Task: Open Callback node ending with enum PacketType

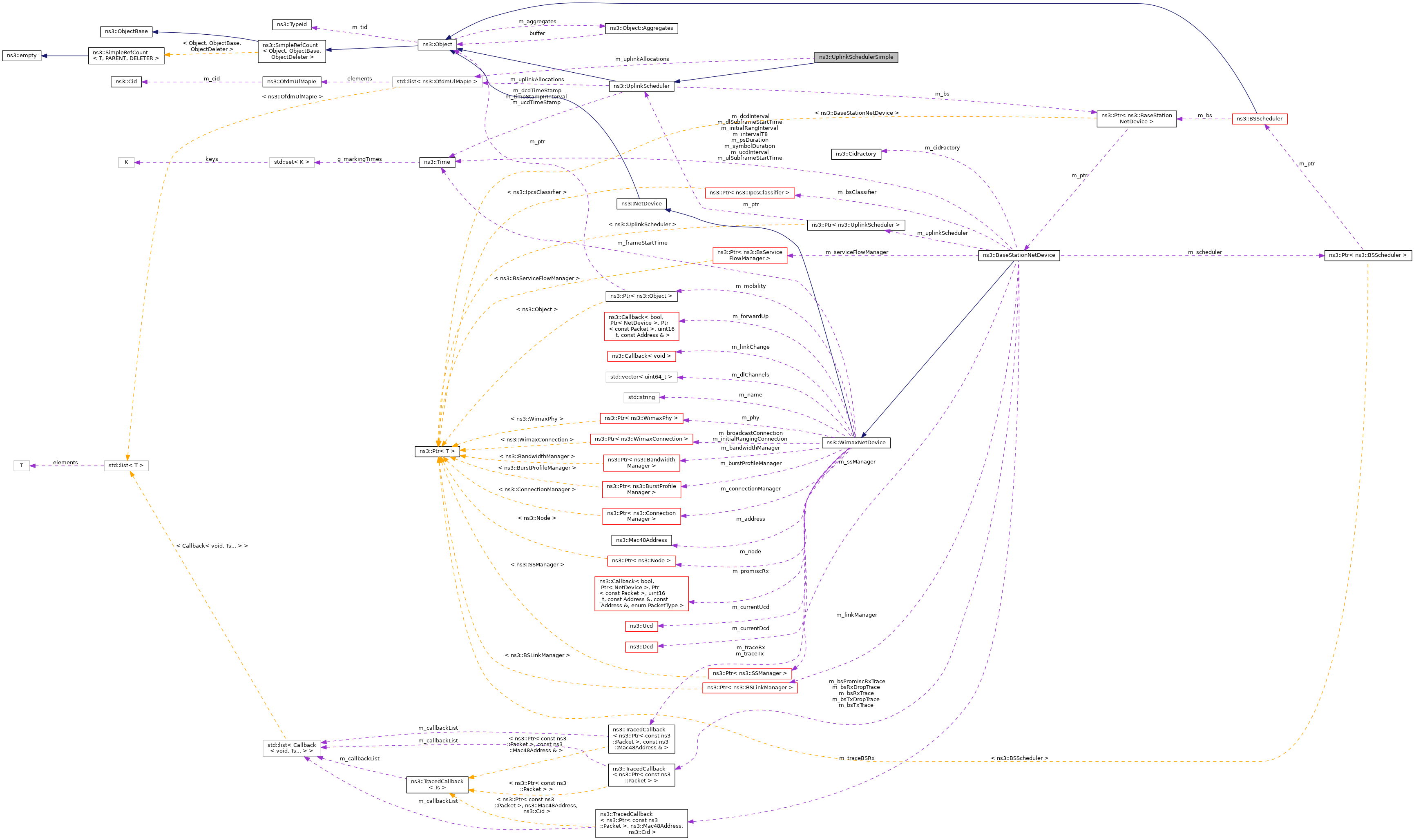Action: click(x=641, y=594)
